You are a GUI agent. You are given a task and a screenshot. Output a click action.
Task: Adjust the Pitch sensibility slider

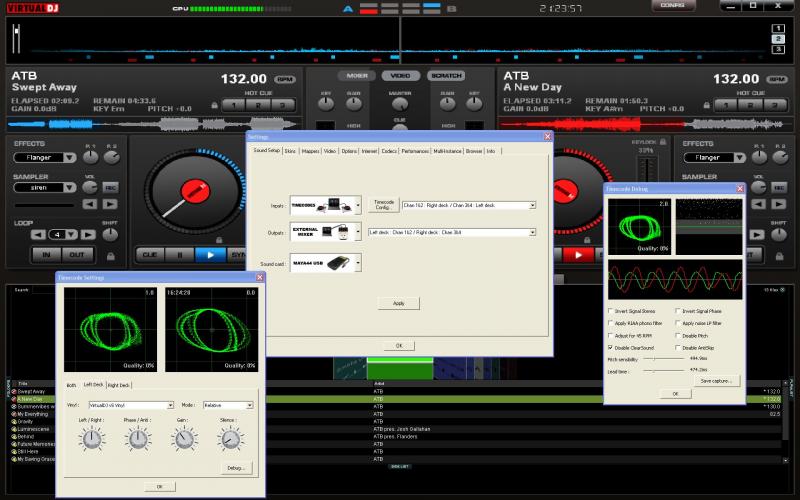(x=655, y=358)
